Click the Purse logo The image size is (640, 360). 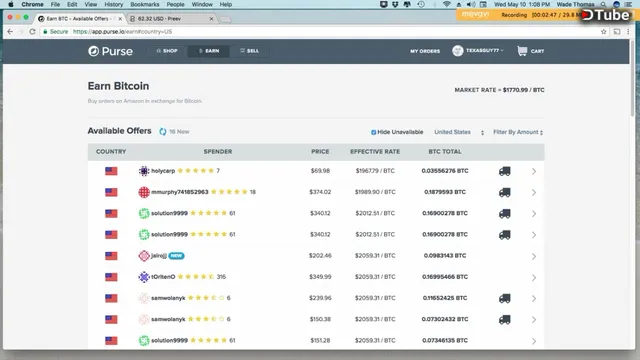(x=110, y=51)
